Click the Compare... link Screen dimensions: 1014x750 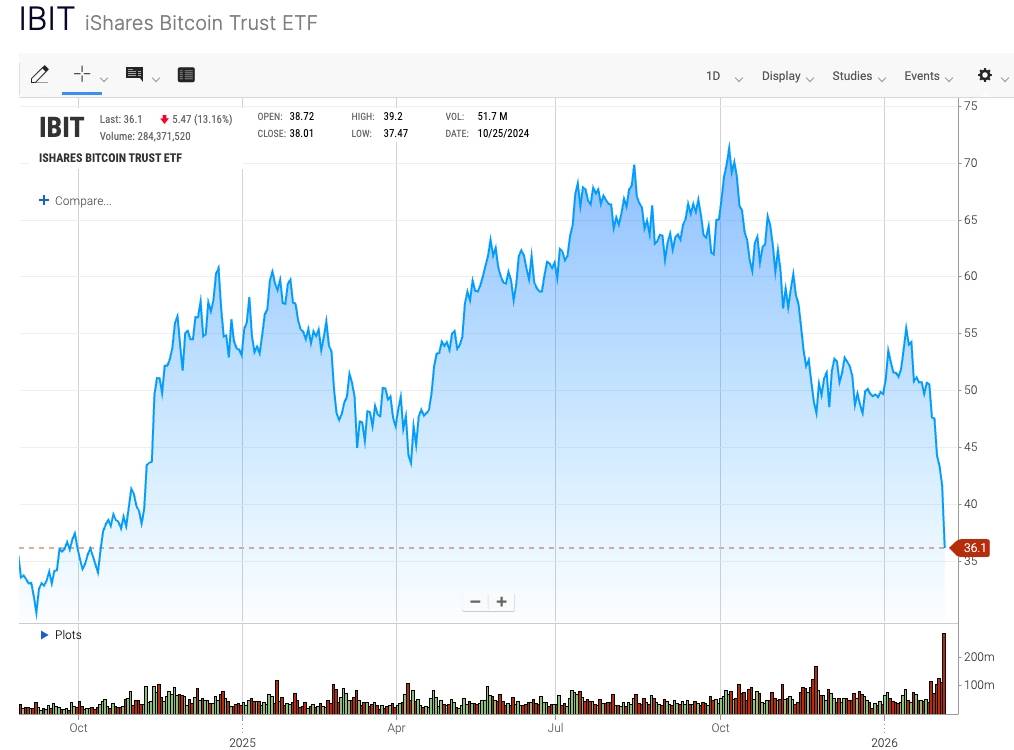(82, 200)
